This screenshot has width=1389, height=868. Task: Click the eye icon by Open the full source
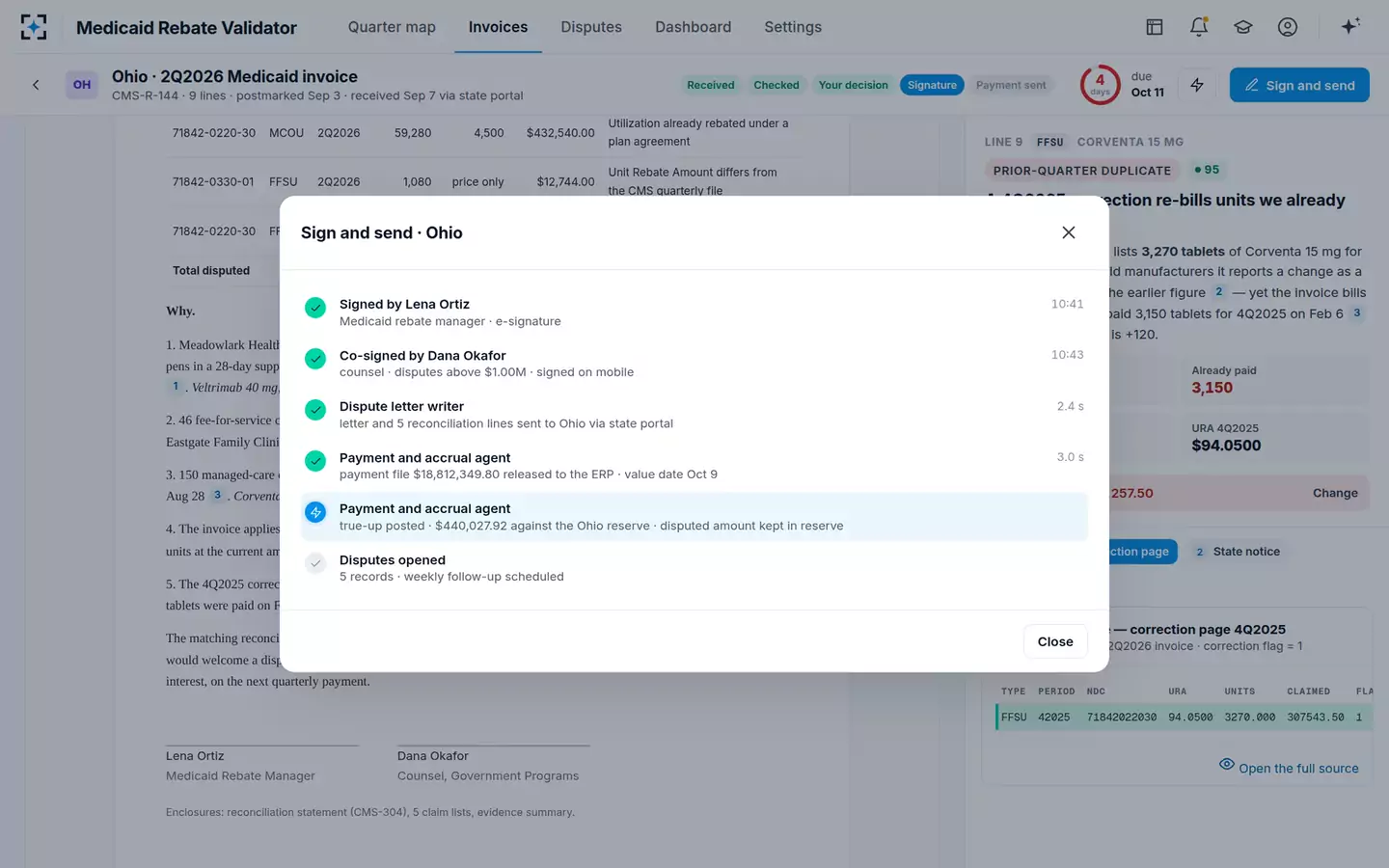pyautogui.click(x=1227, y=764)
